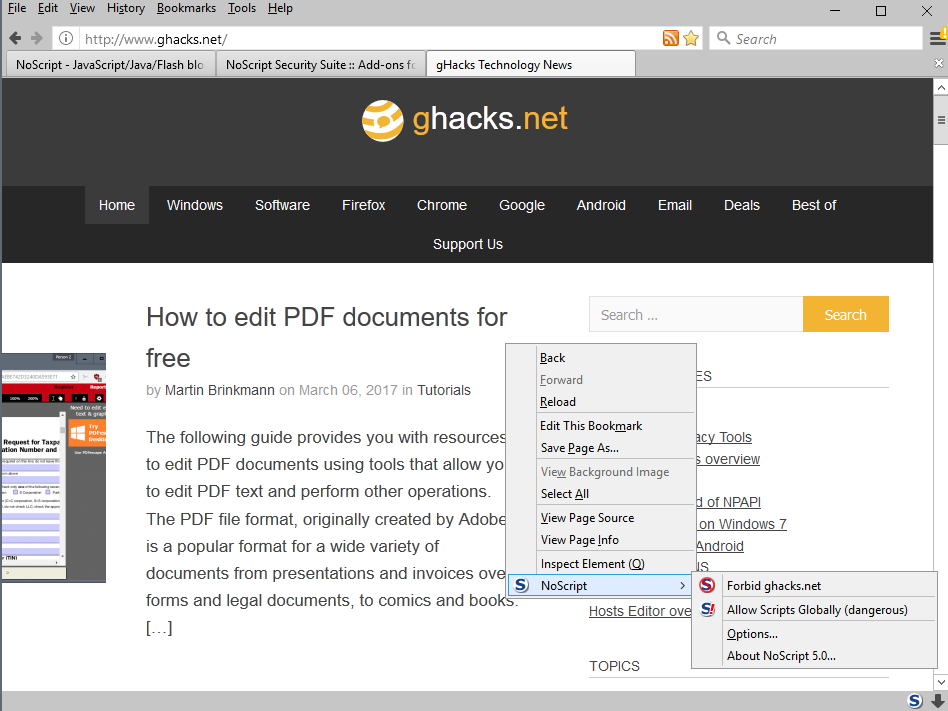Click Allow Scripts Globally (dangerous)
The image size is (948, 711).
814,609
